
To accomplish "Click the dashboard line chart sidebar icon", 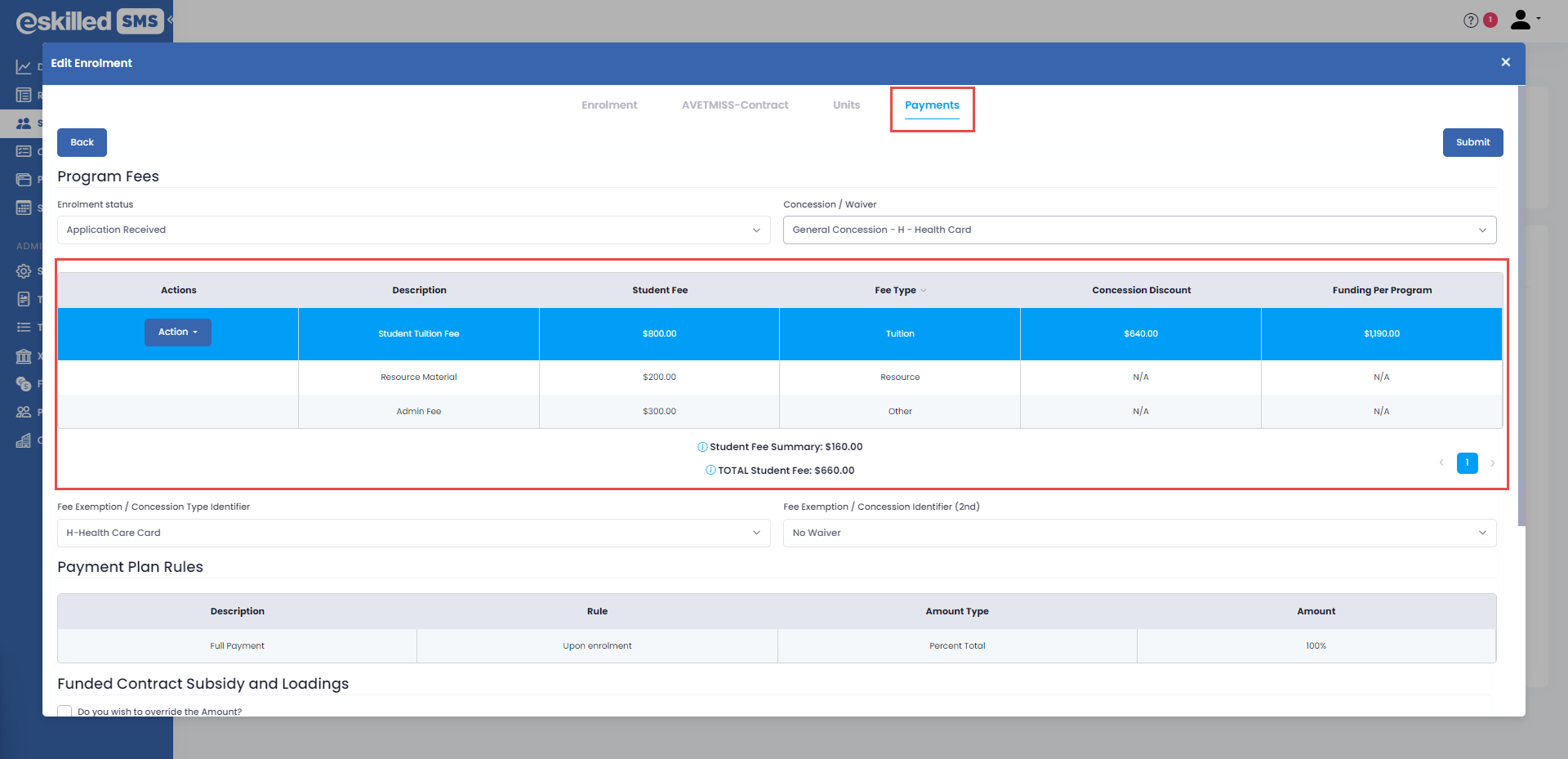I will (24, 67).
